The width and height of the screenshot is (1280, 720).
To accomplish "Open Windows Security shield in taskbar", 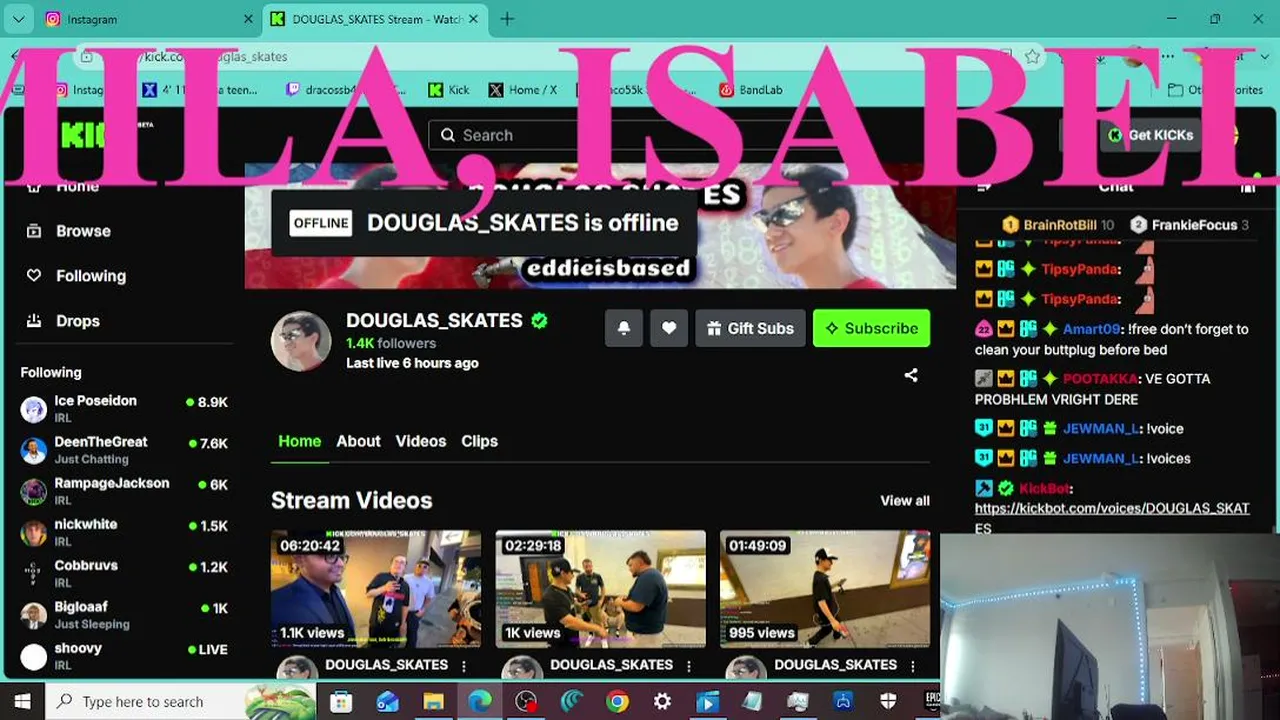I will click(x=889, y=702).
